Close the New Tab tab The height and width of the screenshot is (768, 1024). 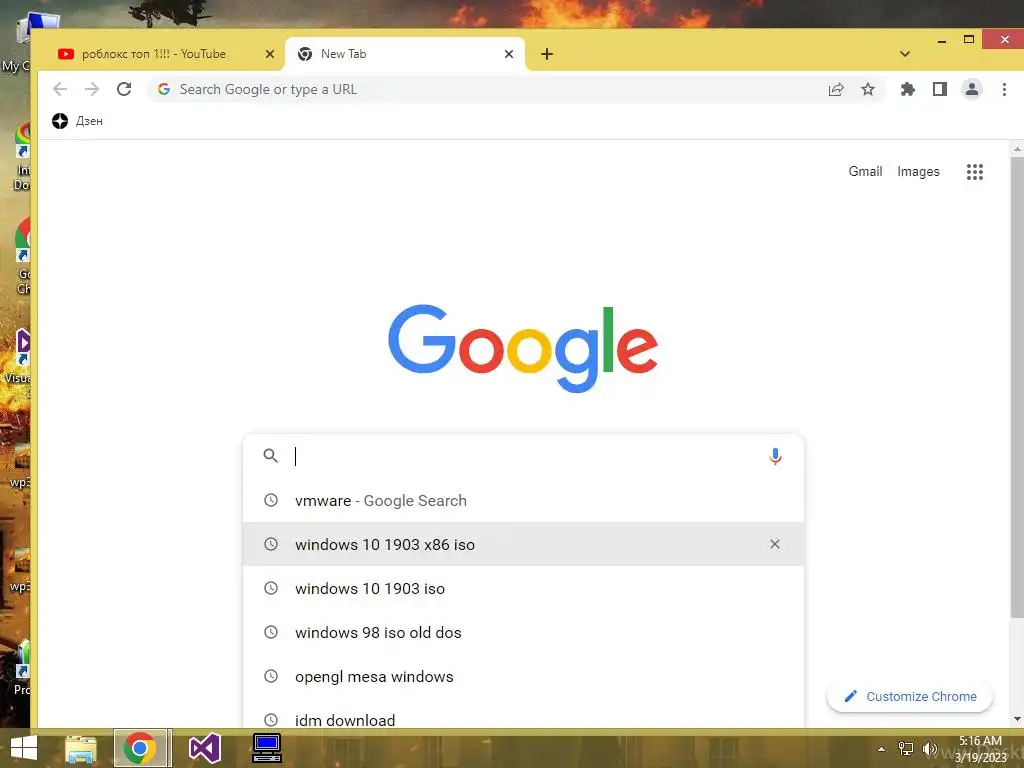(x=509, y=54)
